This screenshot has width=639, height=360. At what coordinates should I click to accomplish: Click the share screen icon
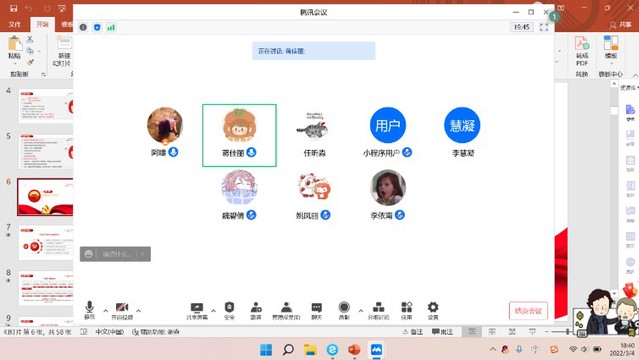[197, 307]
